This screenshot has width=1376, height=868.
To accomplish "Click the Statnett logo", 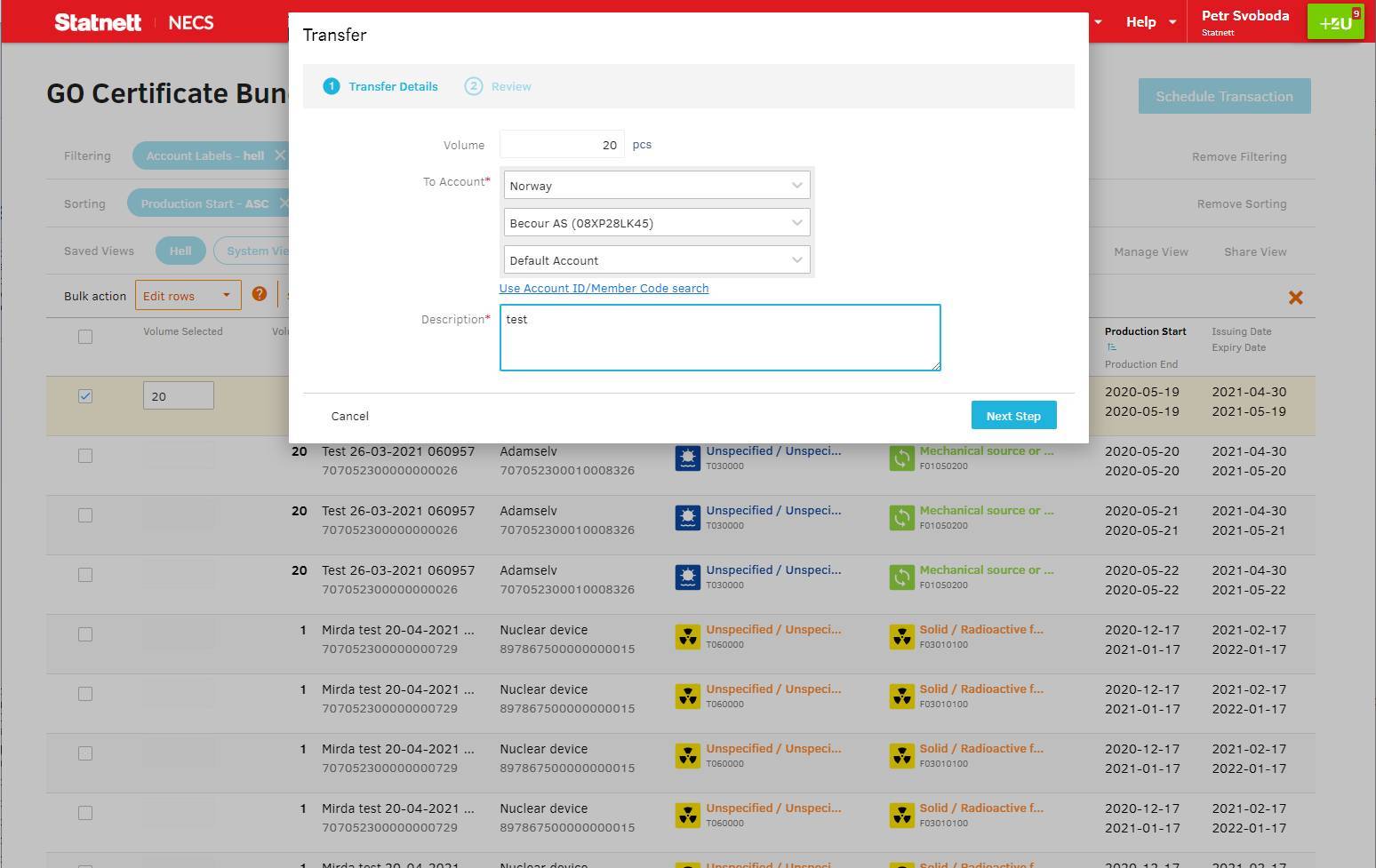I will tap(98, 22).
